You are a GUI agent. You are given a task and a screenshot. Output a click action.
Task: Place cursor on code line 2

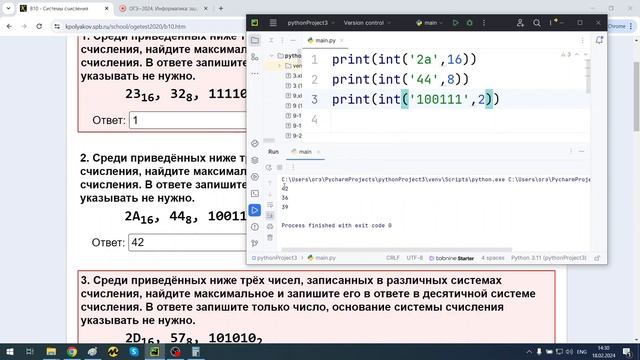pyautogui.click(x=401, y=79)
